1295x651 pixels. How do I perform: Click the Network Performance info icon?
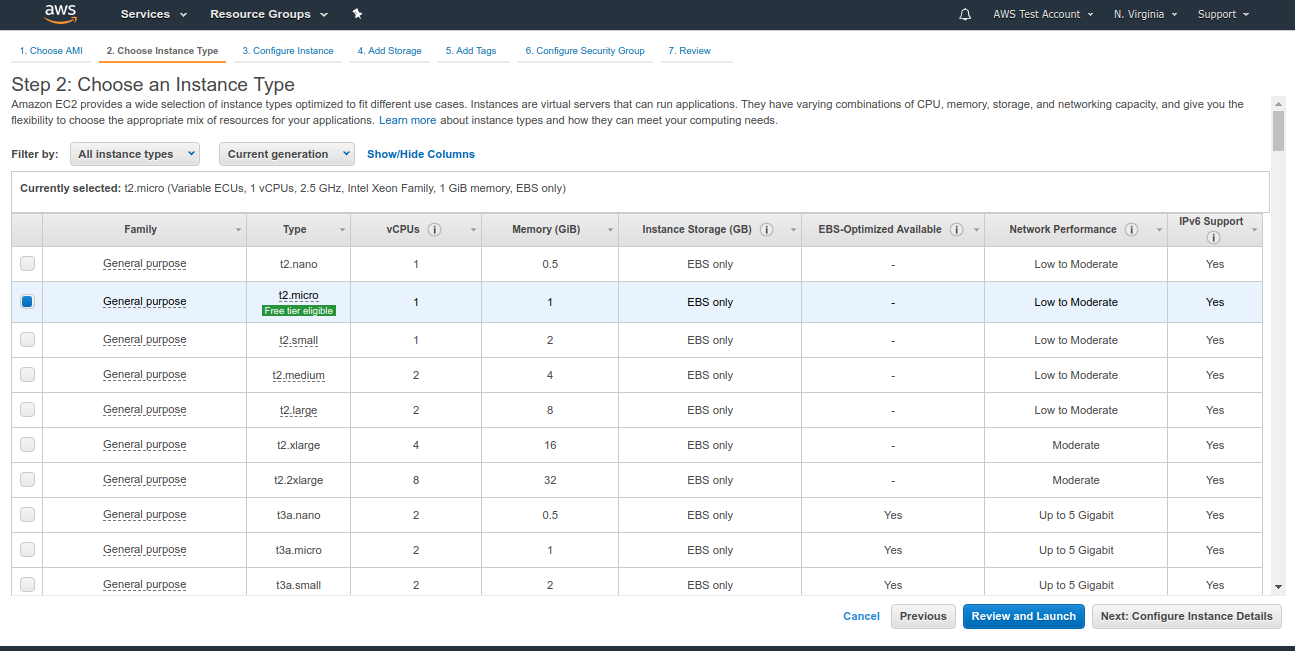pos(1131,229)
